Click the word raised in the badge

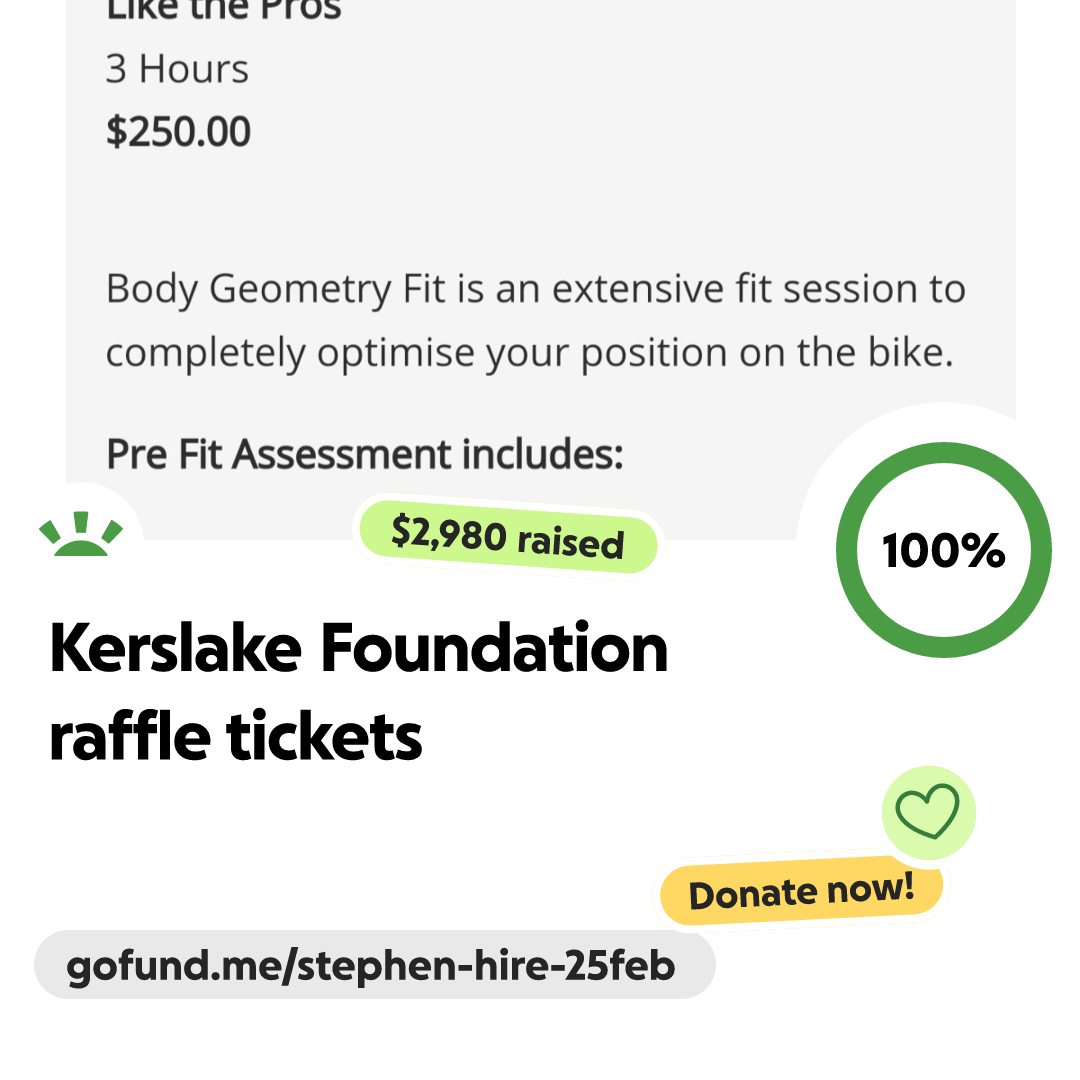click(571, 543)
